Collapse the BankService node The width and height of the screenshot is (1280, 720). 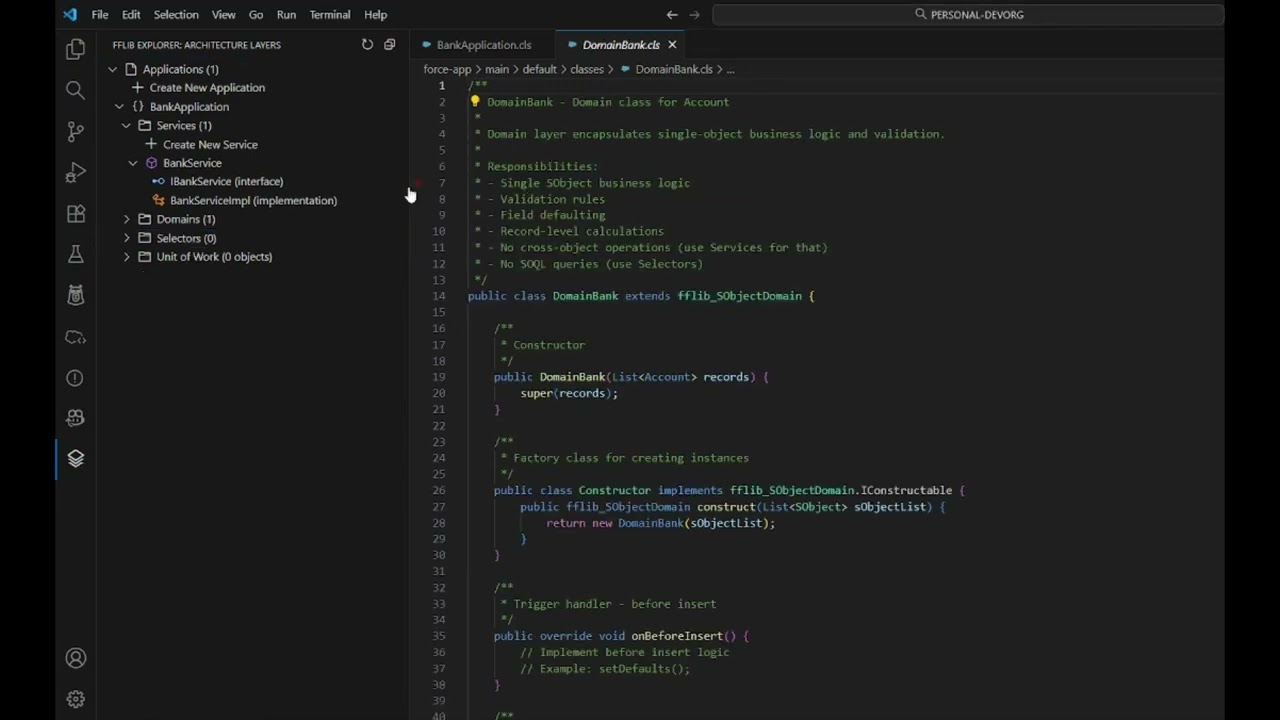133,163
